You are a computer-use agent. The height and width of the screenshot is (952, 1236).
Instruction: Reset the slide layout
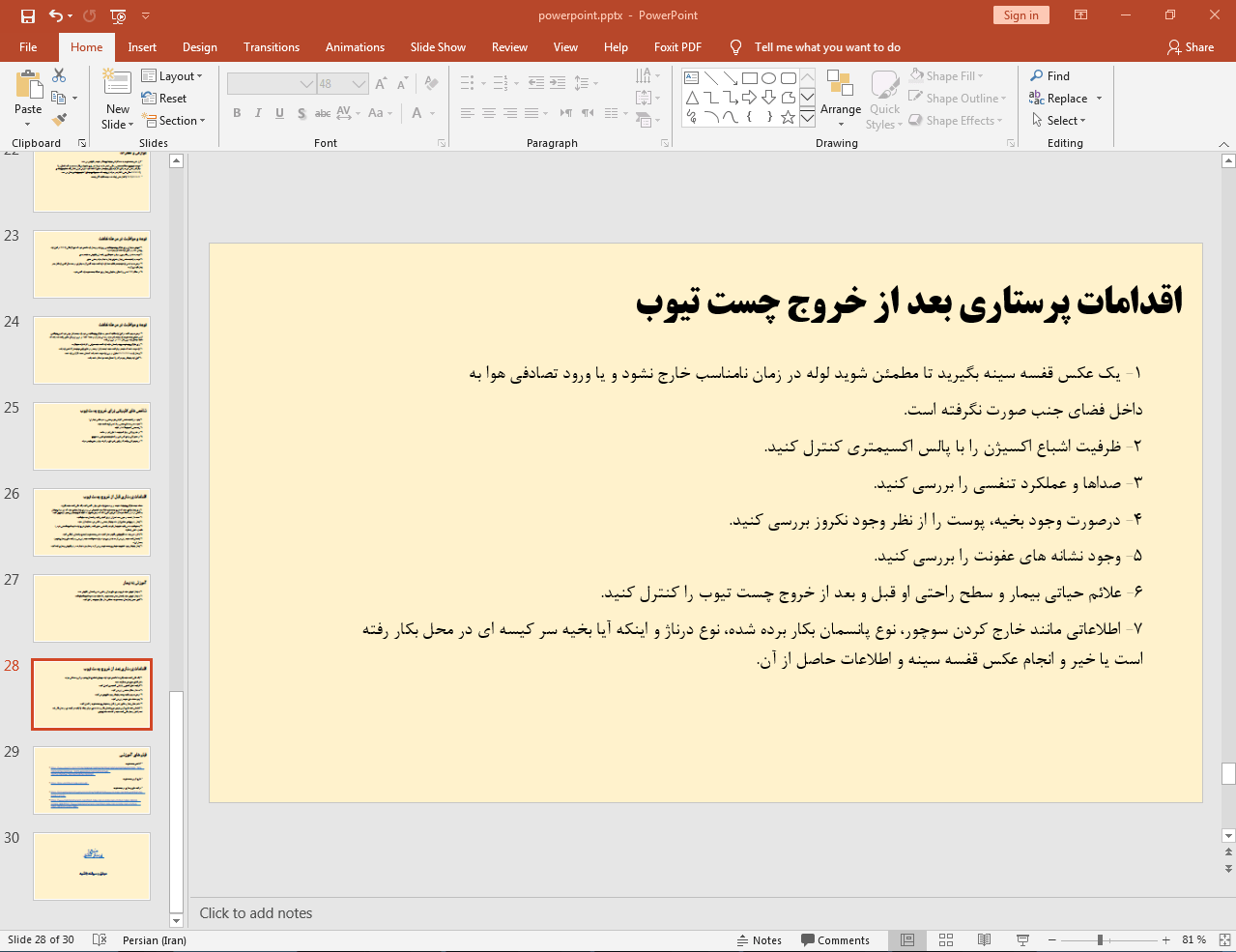164,99
